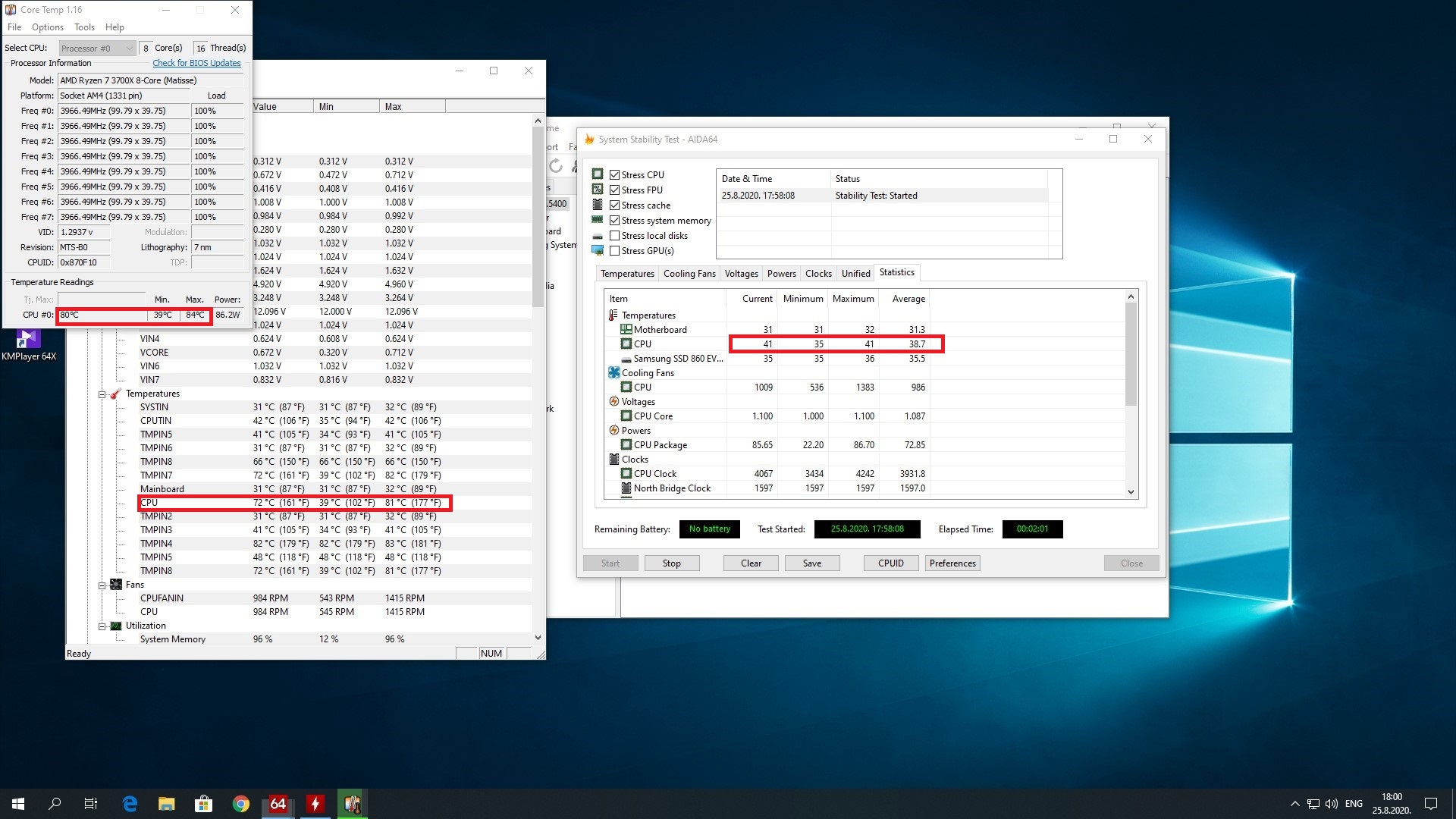Enable Stress GPU(s) checkbox
The image size is (1456, 819).
615,251
